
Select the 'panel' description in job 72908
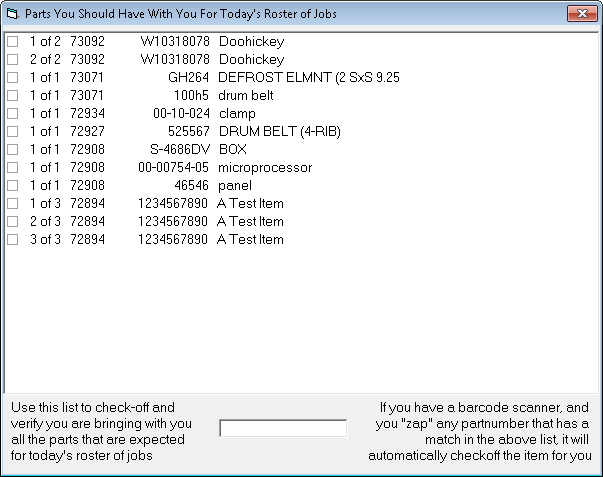235,186
